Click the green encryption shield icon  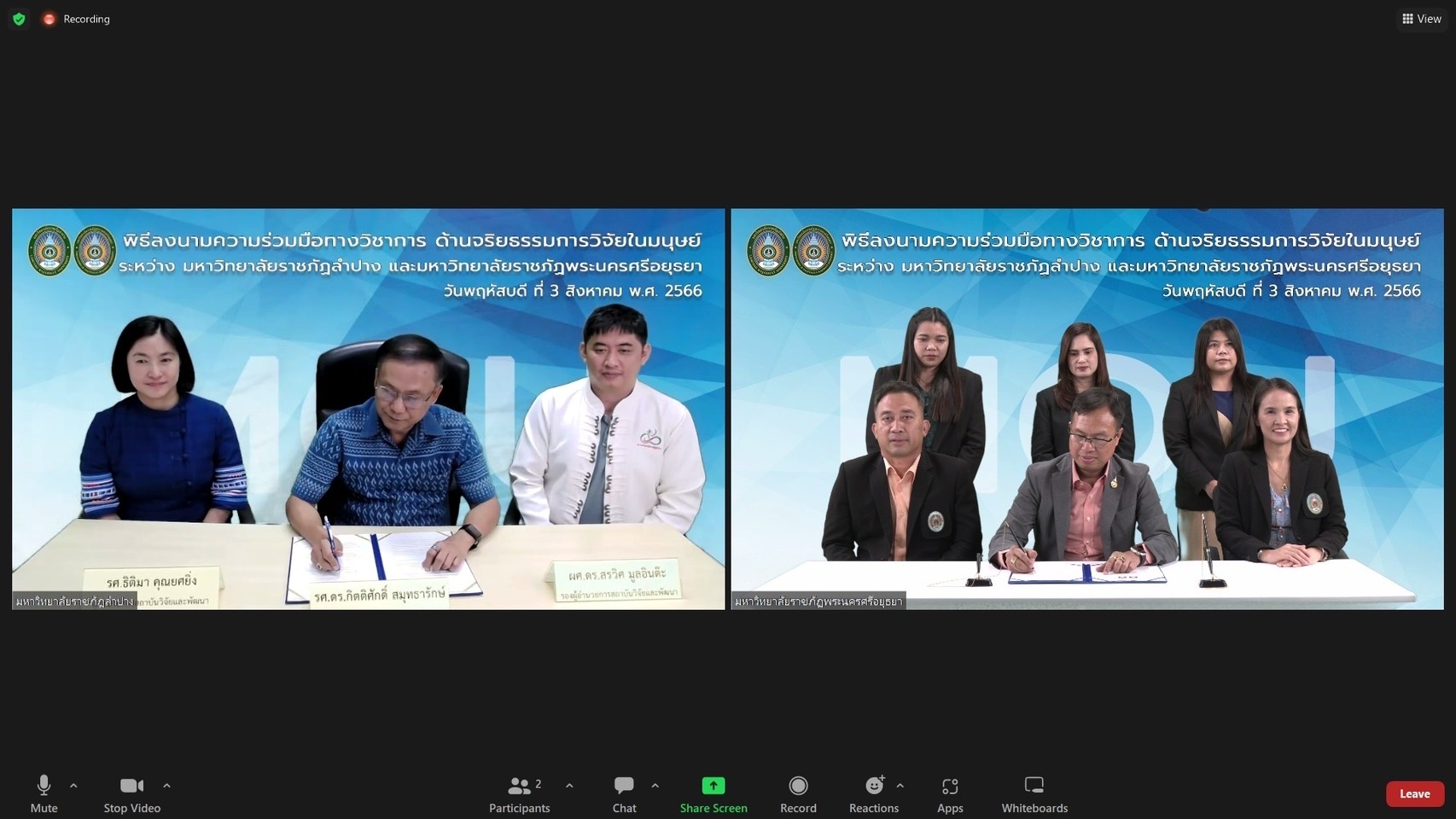pyautogui.click(x=19, y=19)
